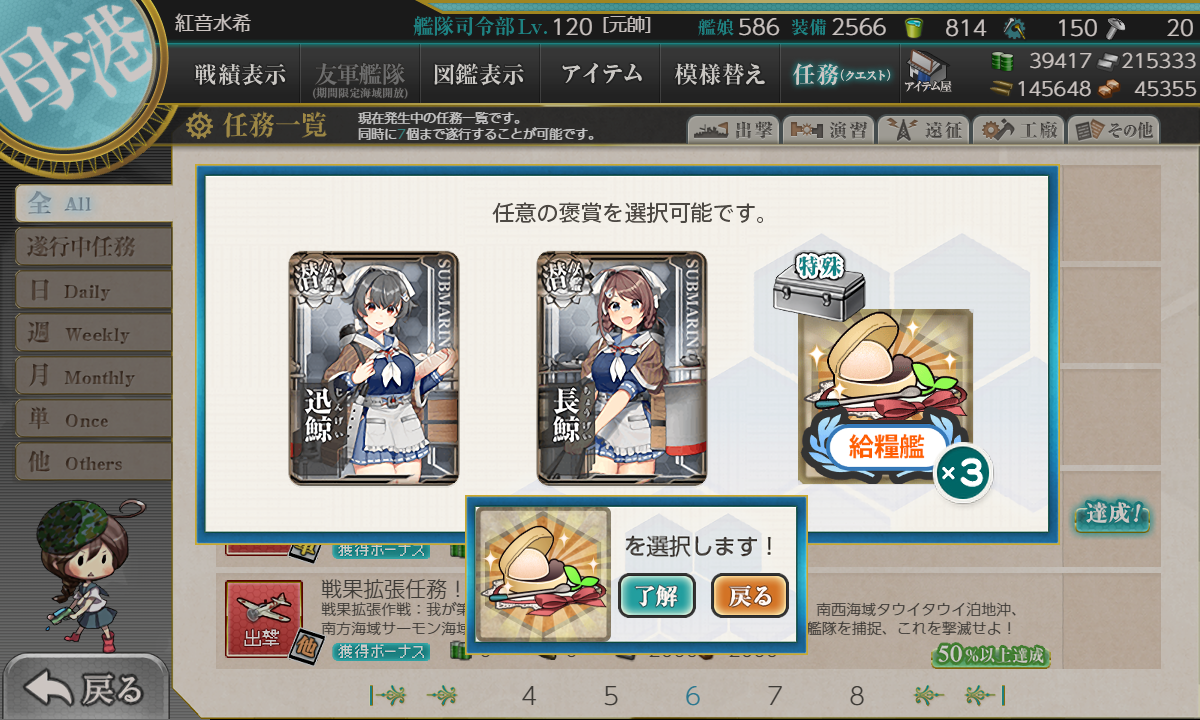Open 戦績表示 records menu
Viewport: 1200px width, 720px height.
pyautogui.click(x=240, y=74)
